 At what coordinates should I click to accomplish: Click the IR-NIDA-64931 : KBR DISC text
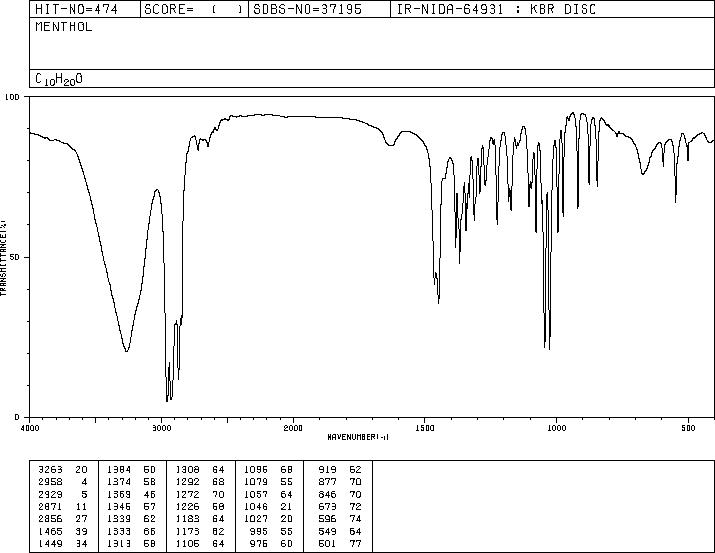(x=496, y=9)
